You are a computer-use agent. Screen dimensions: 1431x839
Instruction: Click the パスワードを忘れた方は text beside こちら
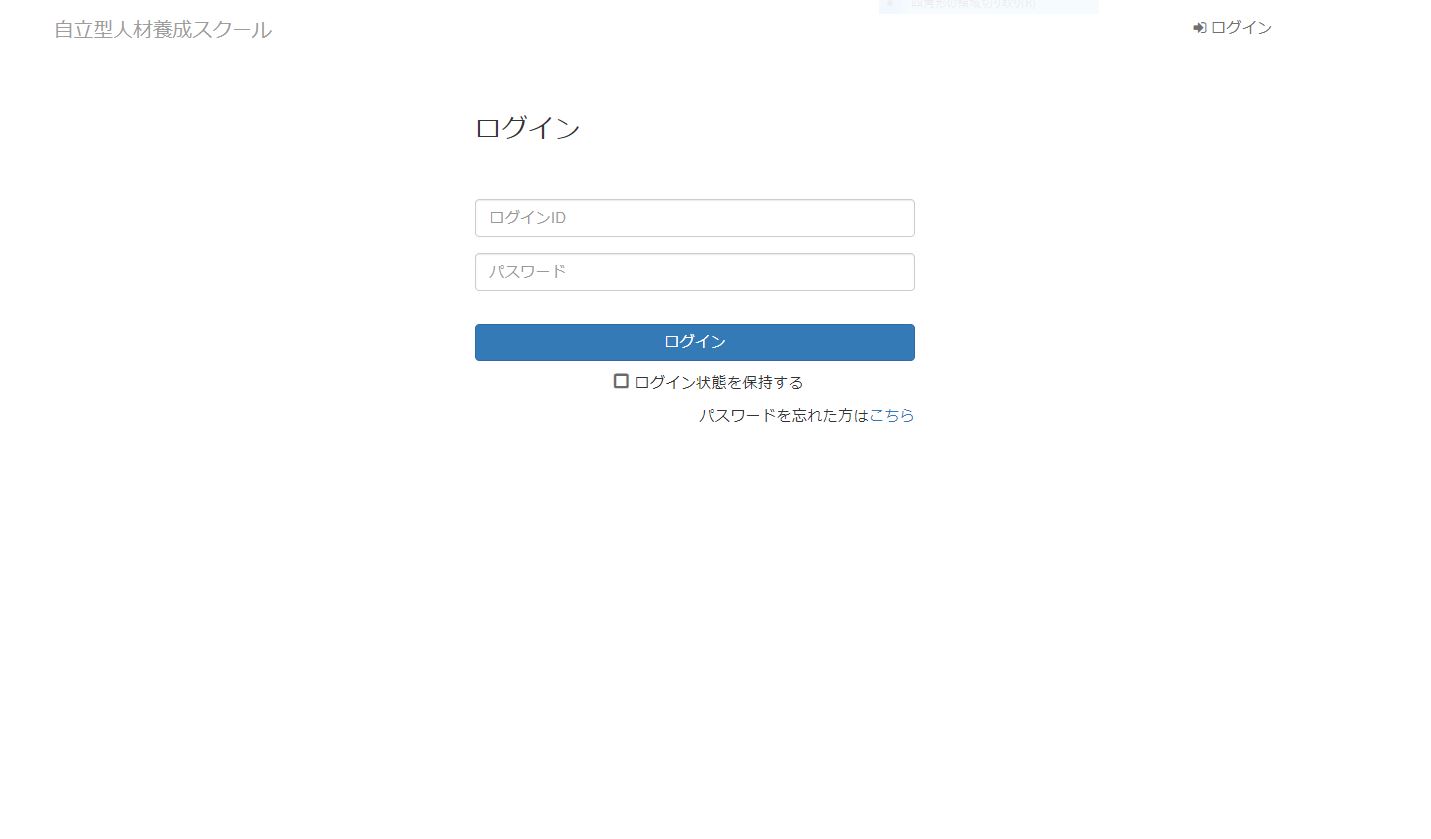point(784,415)
